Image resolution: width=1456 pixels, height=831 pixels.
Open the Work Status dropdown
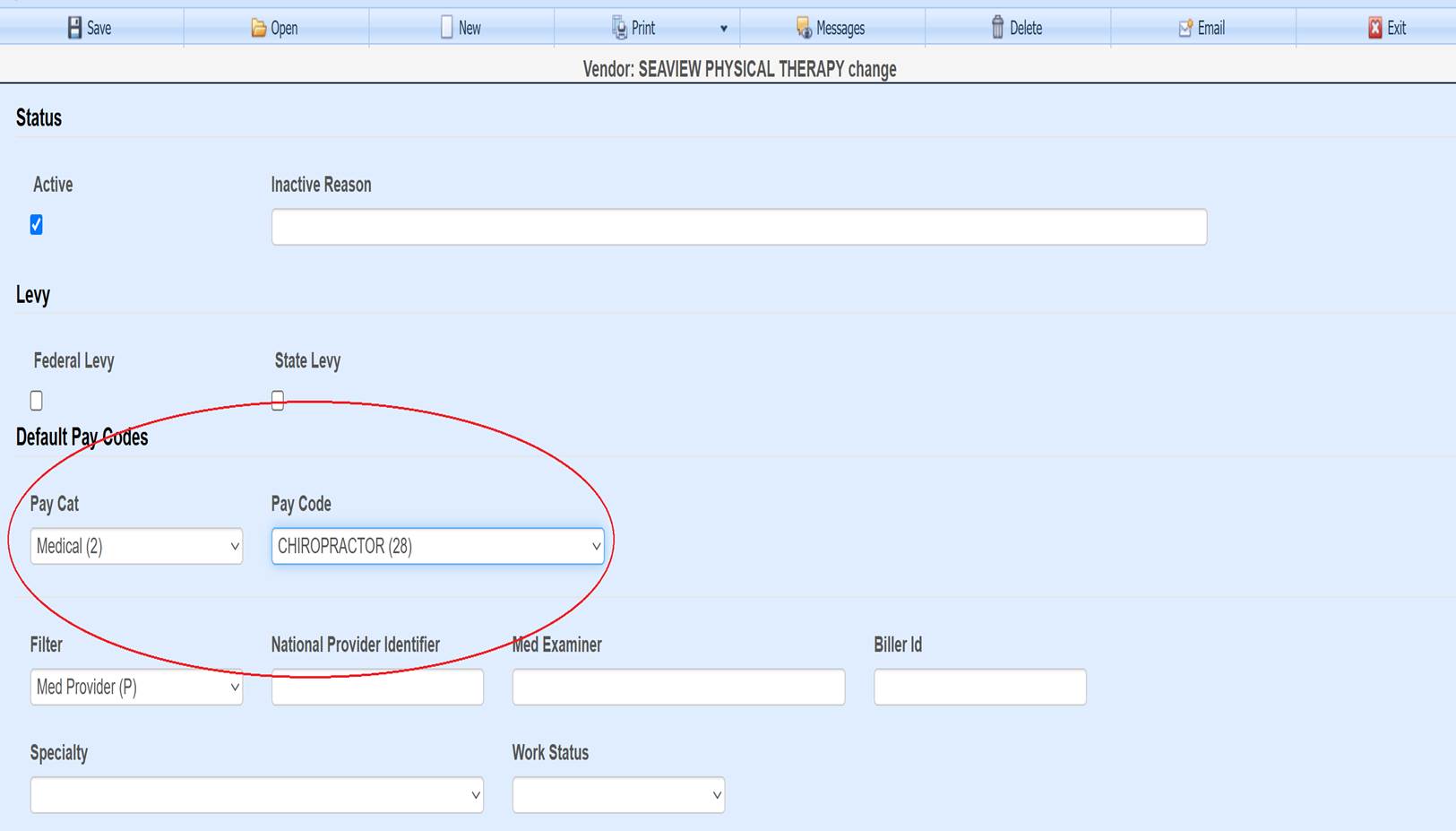(x=618, y=795)
